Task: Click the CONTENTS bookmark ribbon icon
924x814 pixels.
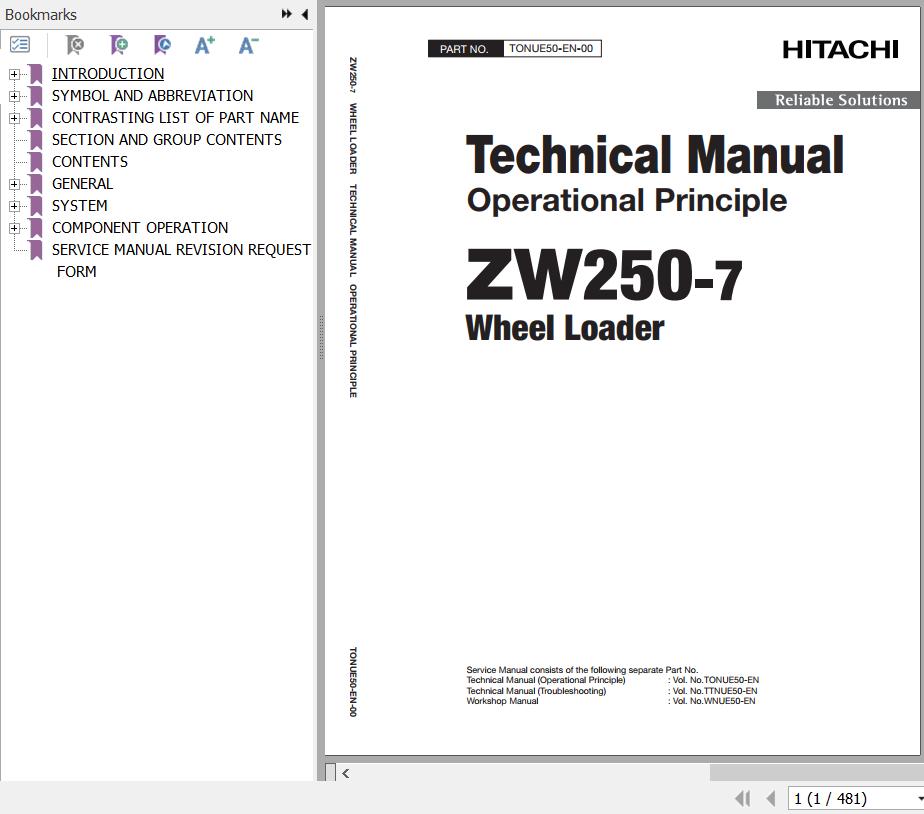Action: tap(36, 162)
